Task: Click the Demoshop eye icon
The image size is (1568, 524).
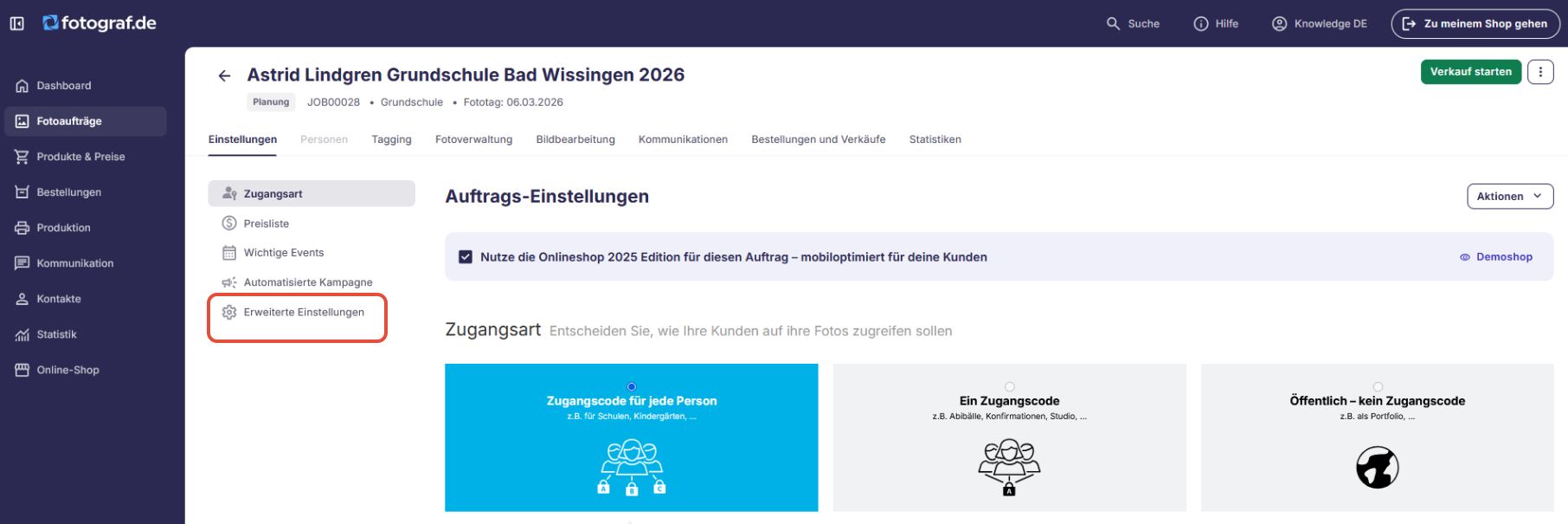Action: click(x=1465, y=257)
